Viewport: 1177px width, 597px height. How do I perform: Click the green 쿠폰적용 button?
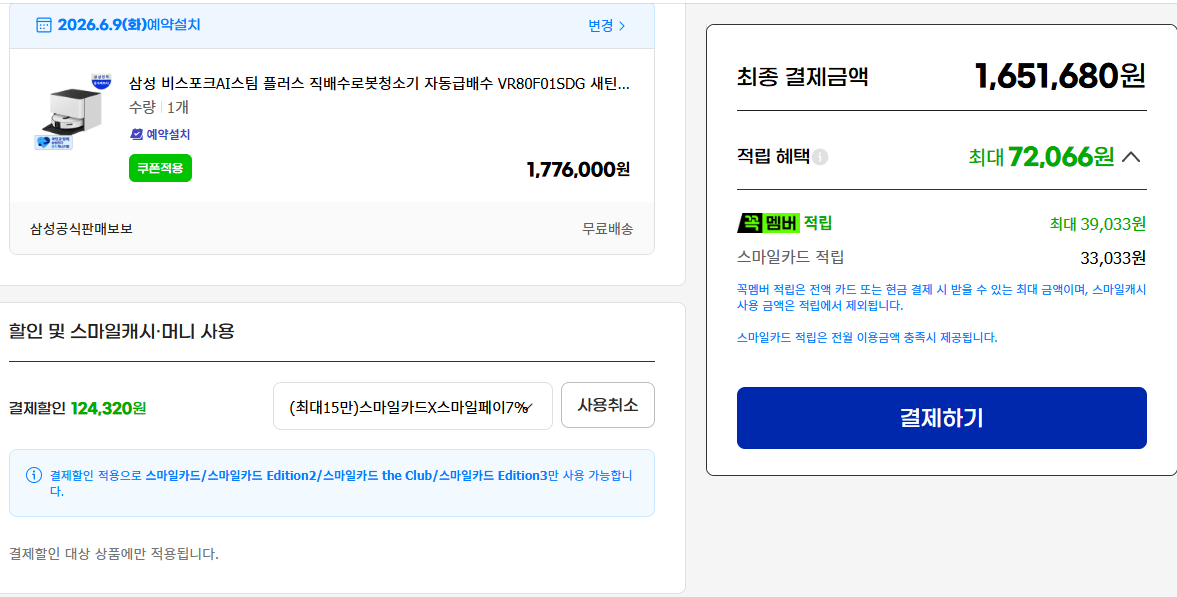tap(160, 168)
